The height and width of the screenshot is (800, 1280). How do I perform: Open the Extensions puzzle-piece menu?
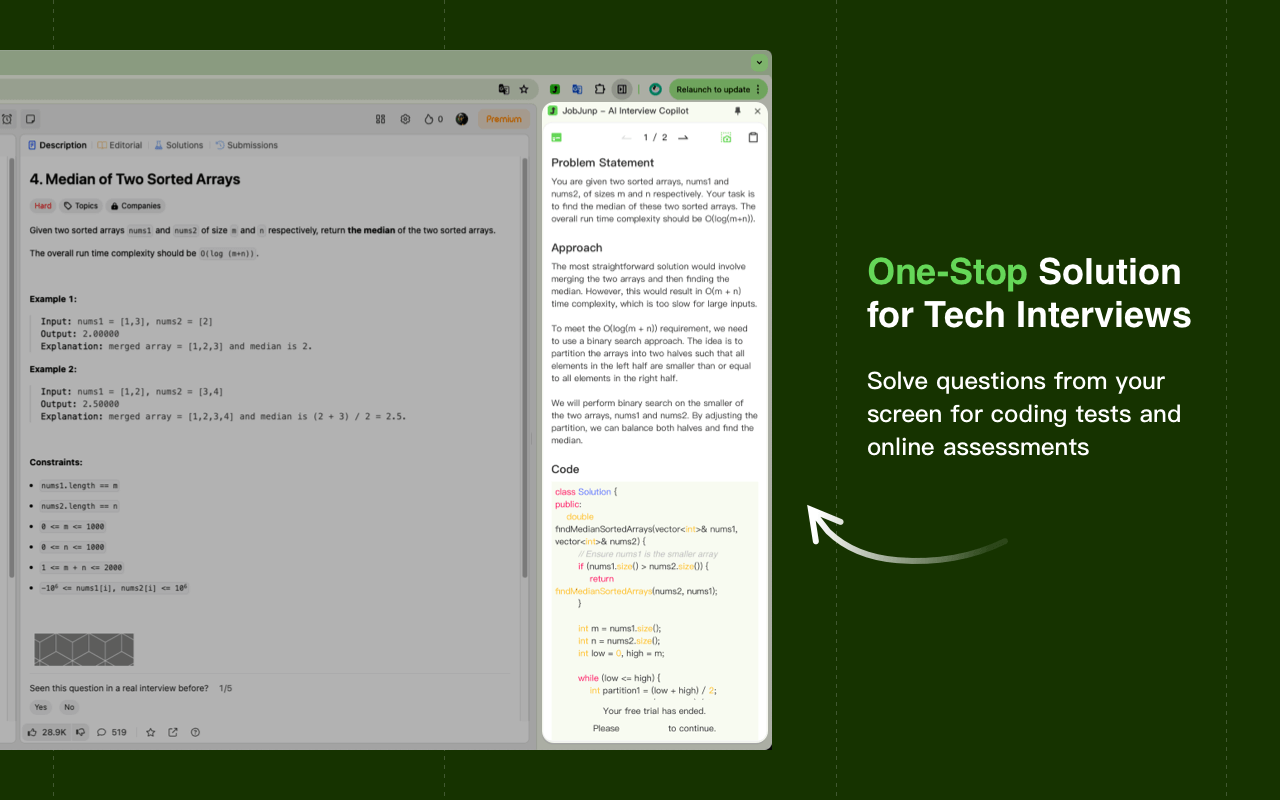[x=600, y=89]
